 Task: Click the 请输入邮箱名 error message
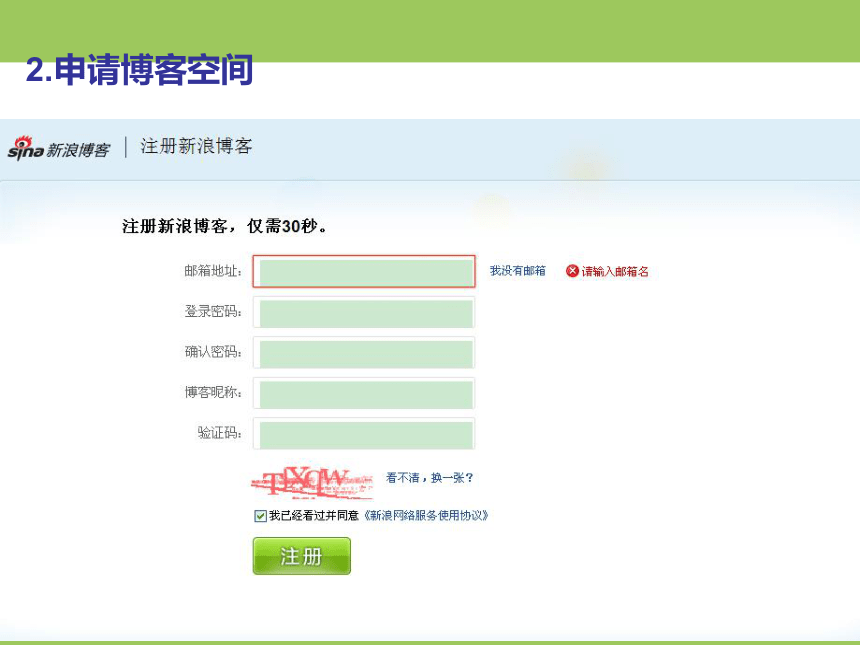[615, 271]
